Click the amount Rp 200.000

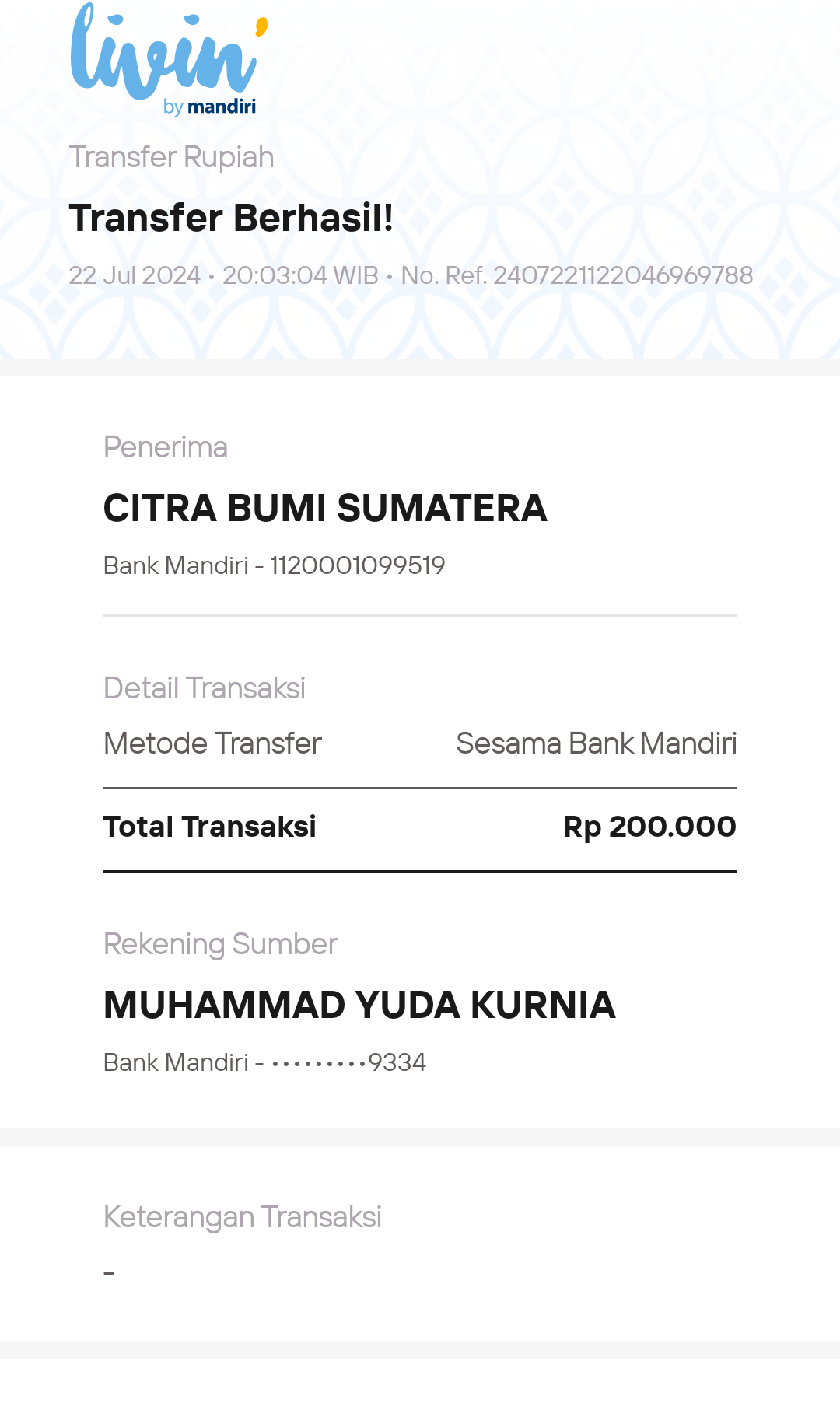click(x=650, y=827)
